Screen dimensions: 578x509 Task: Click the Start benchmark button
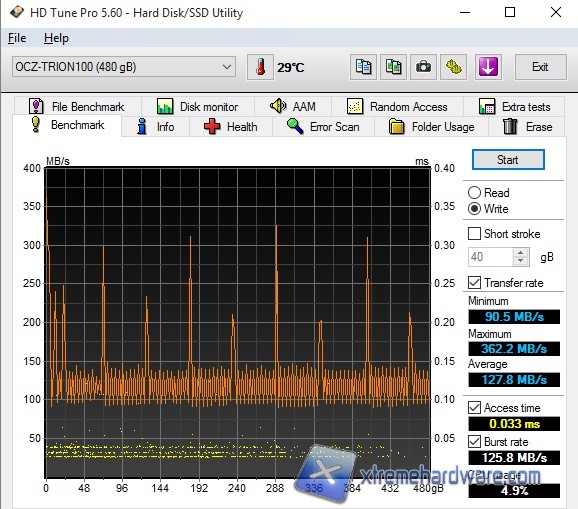(508, 160)
